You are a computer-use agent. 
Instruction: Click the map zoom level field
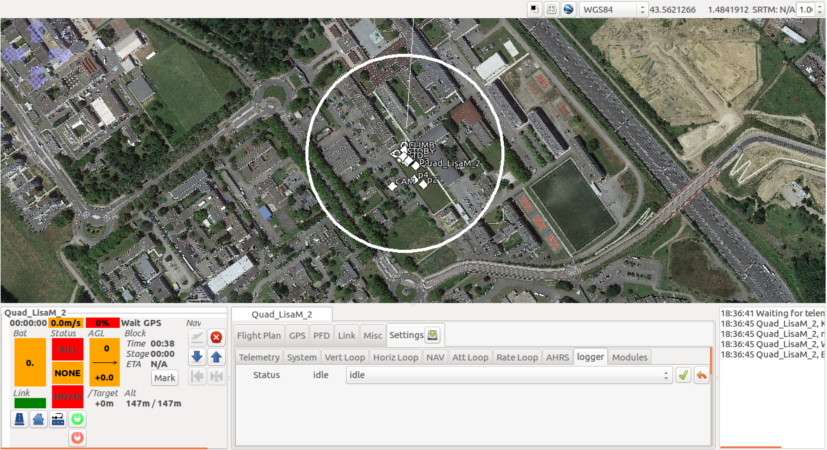tap(805, 9)
